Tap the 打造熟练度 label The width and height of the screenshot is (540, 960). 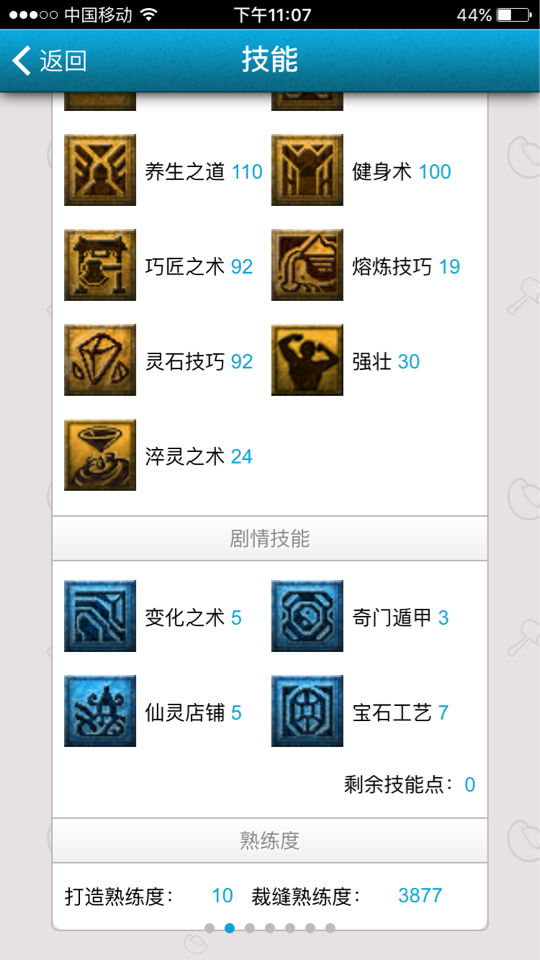click(119, 896)
